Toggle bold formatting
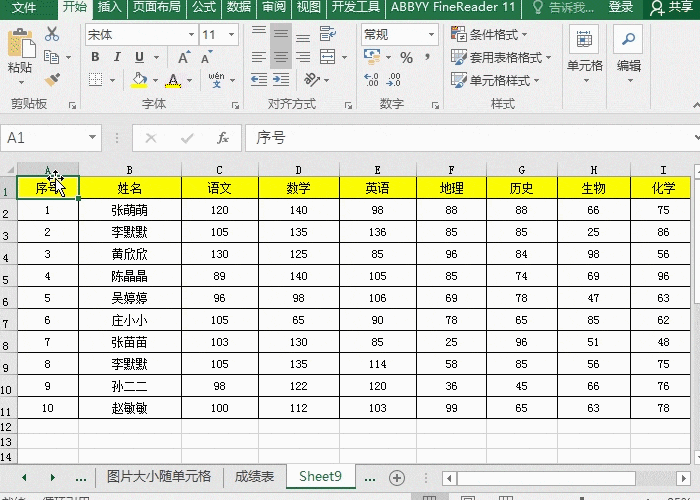 pyautogui.click(x=95, y=57)
